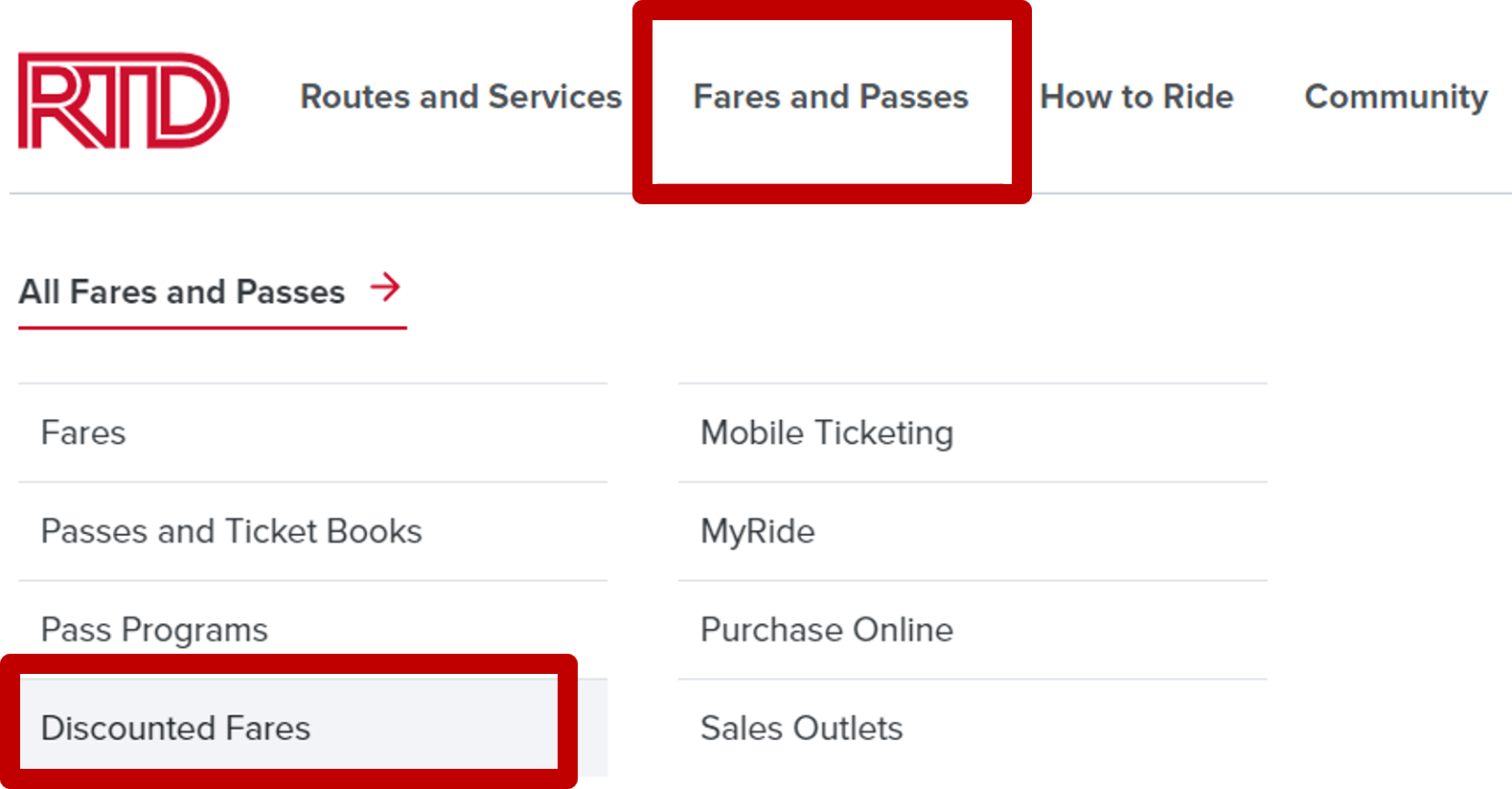Go to the All Fares and Passes link
This screenshot has height=789, width=1512.
182,291
